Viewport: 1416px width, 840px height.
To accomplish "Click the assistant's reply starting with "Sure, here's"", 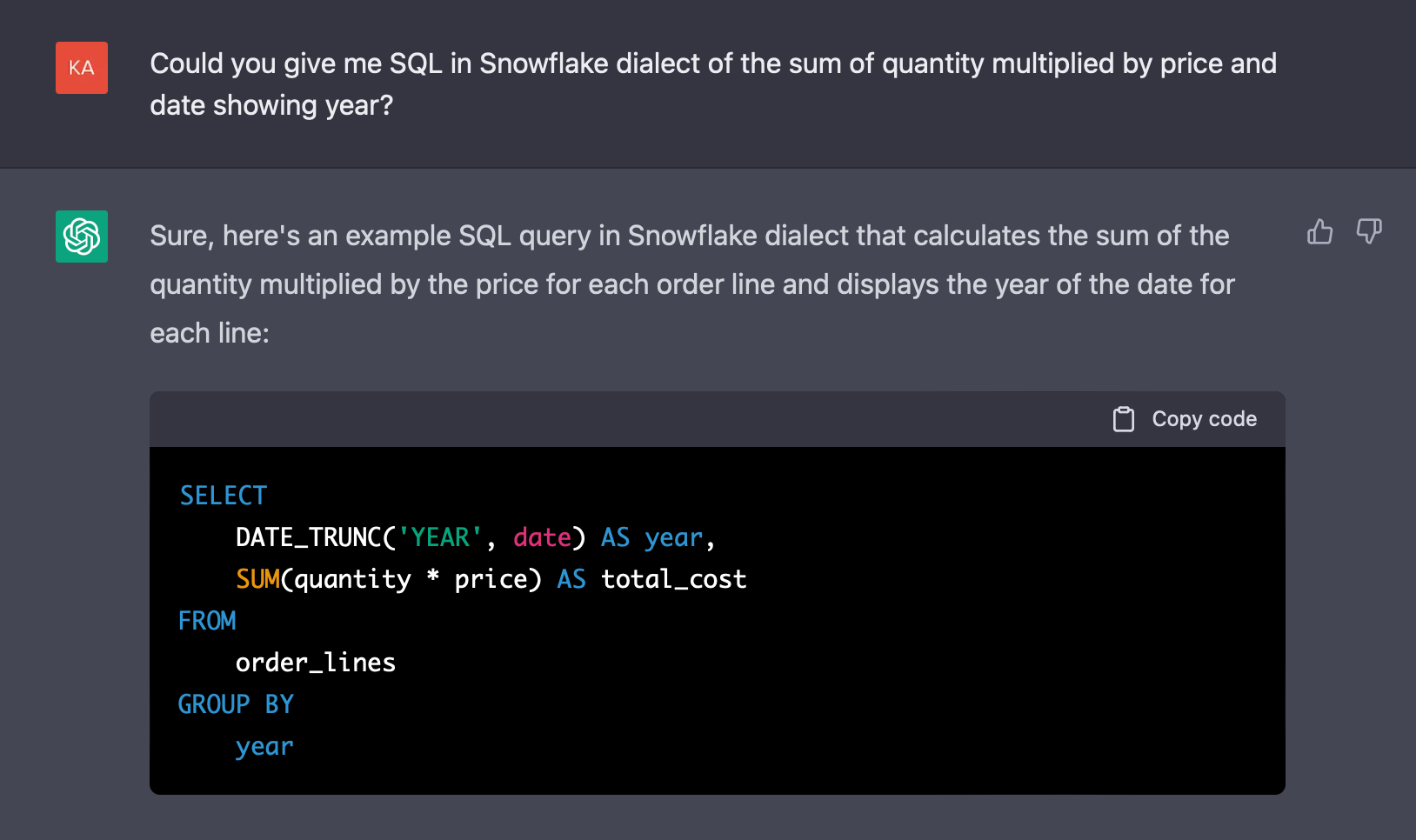I will point(691,283).
